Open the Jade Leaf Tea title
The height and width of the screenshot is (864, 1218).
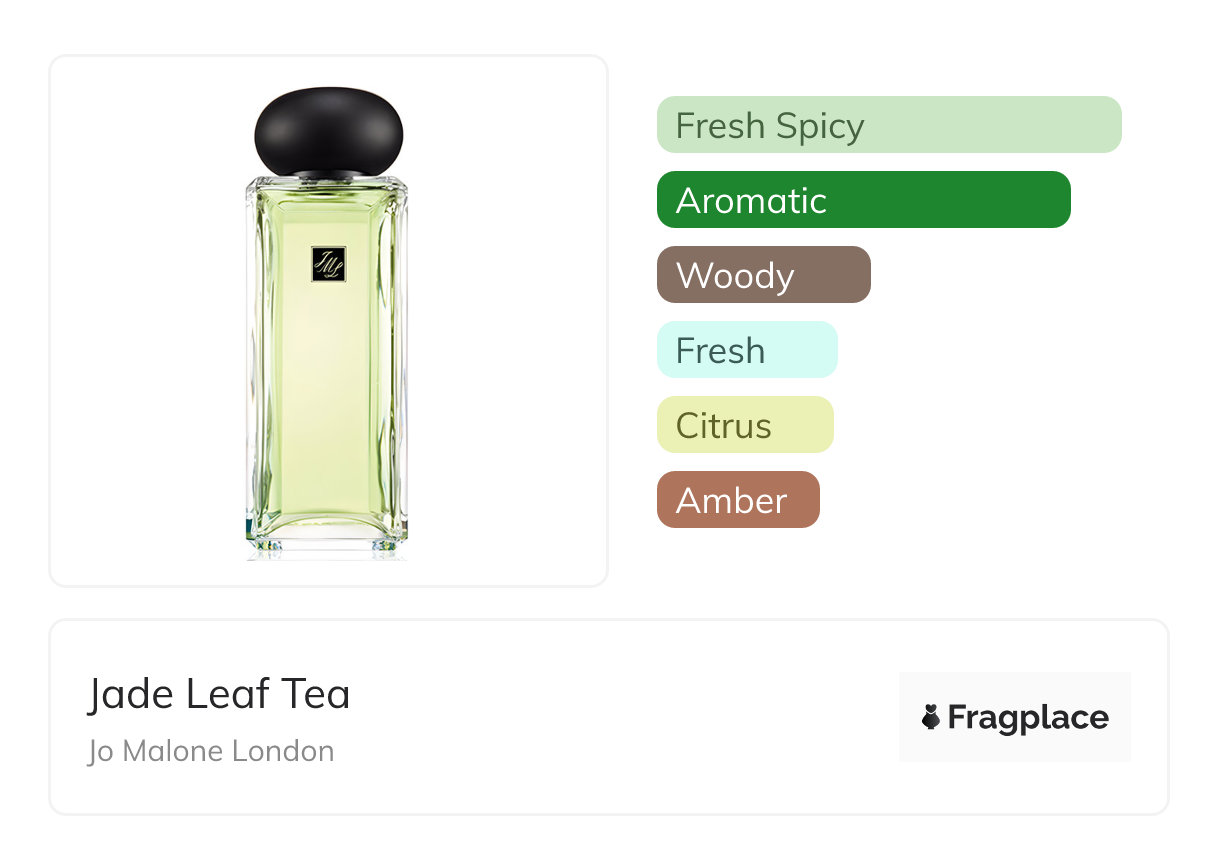219,694
